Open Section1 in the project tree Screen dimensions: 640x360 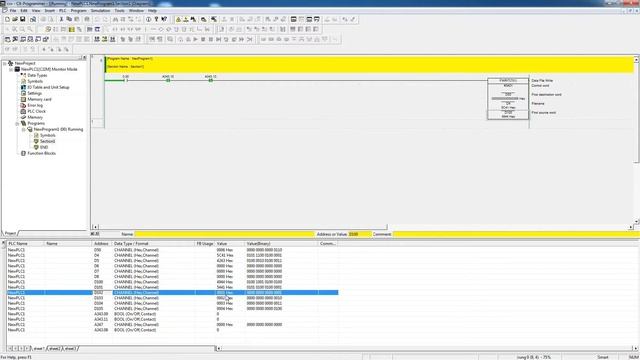coord(47,141)
